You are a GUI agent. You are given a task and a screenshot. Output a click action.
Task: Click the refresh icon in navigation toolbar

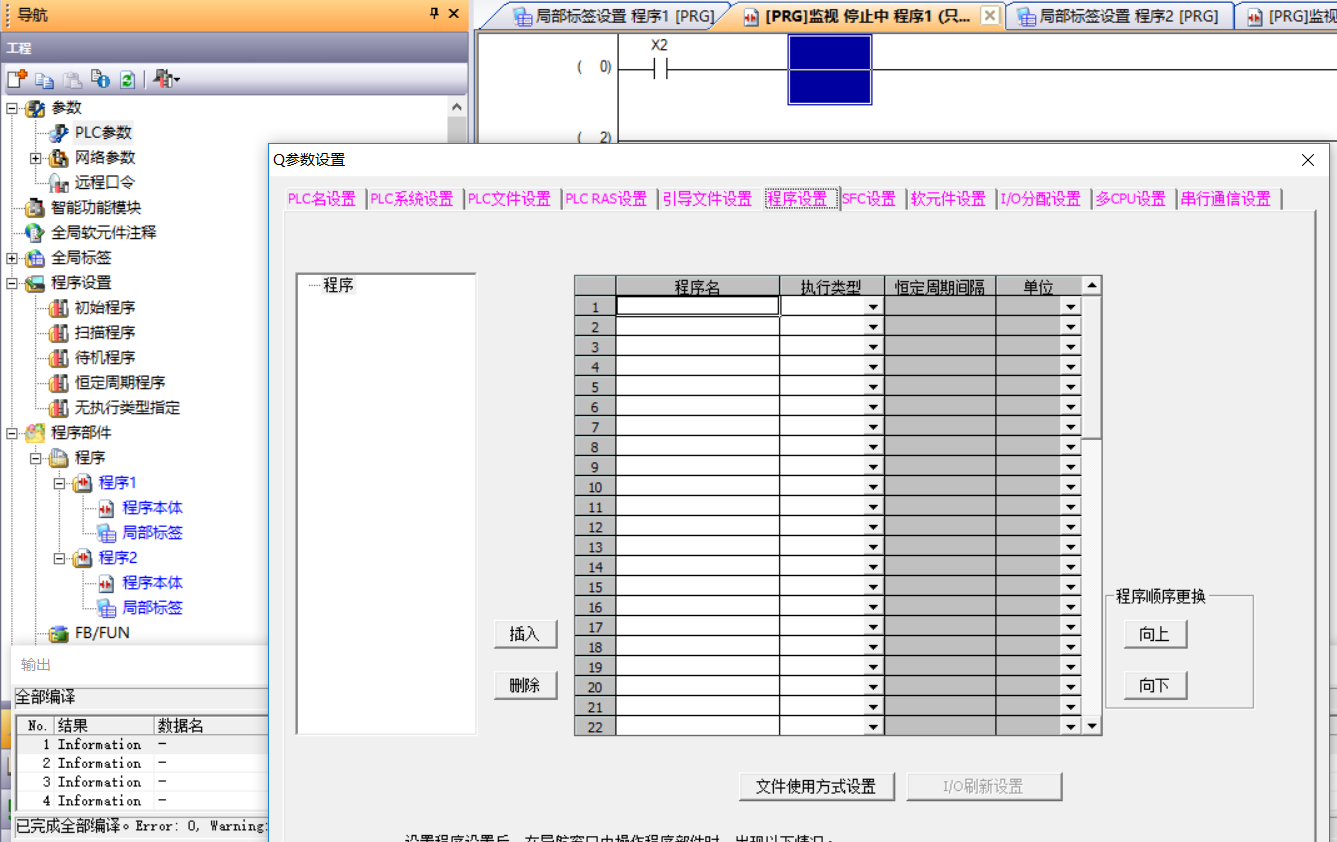128,80
